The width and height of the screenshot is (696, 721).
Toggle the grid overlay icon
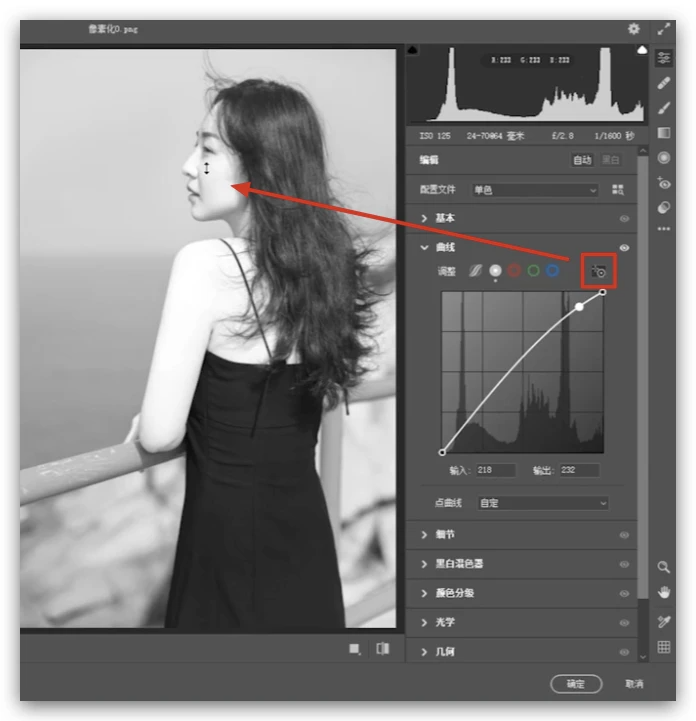pos(664,648)
